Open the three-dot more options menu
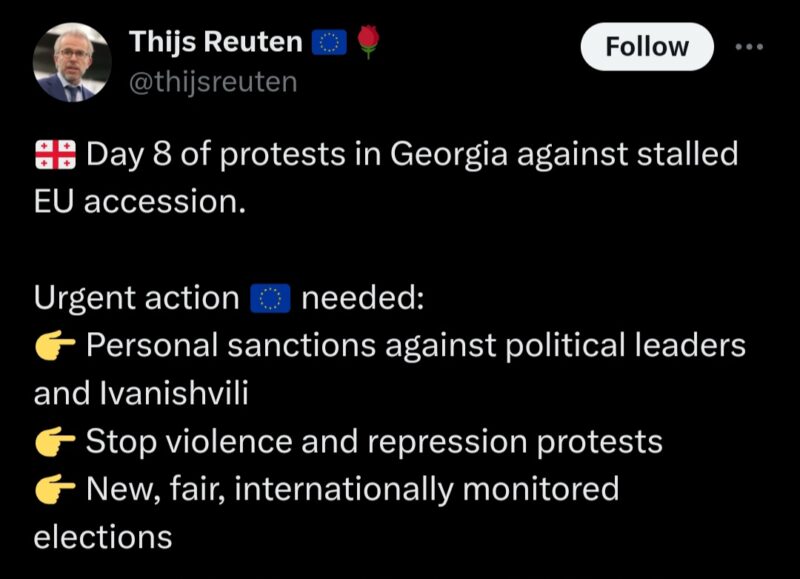Image resolution: width=800 pixels, height=579 pixels. click(748, 47)
